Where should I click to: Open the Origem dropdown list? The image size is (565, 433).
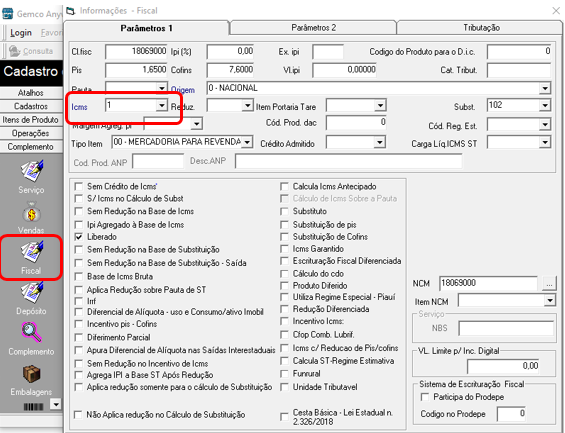[545, 88]
